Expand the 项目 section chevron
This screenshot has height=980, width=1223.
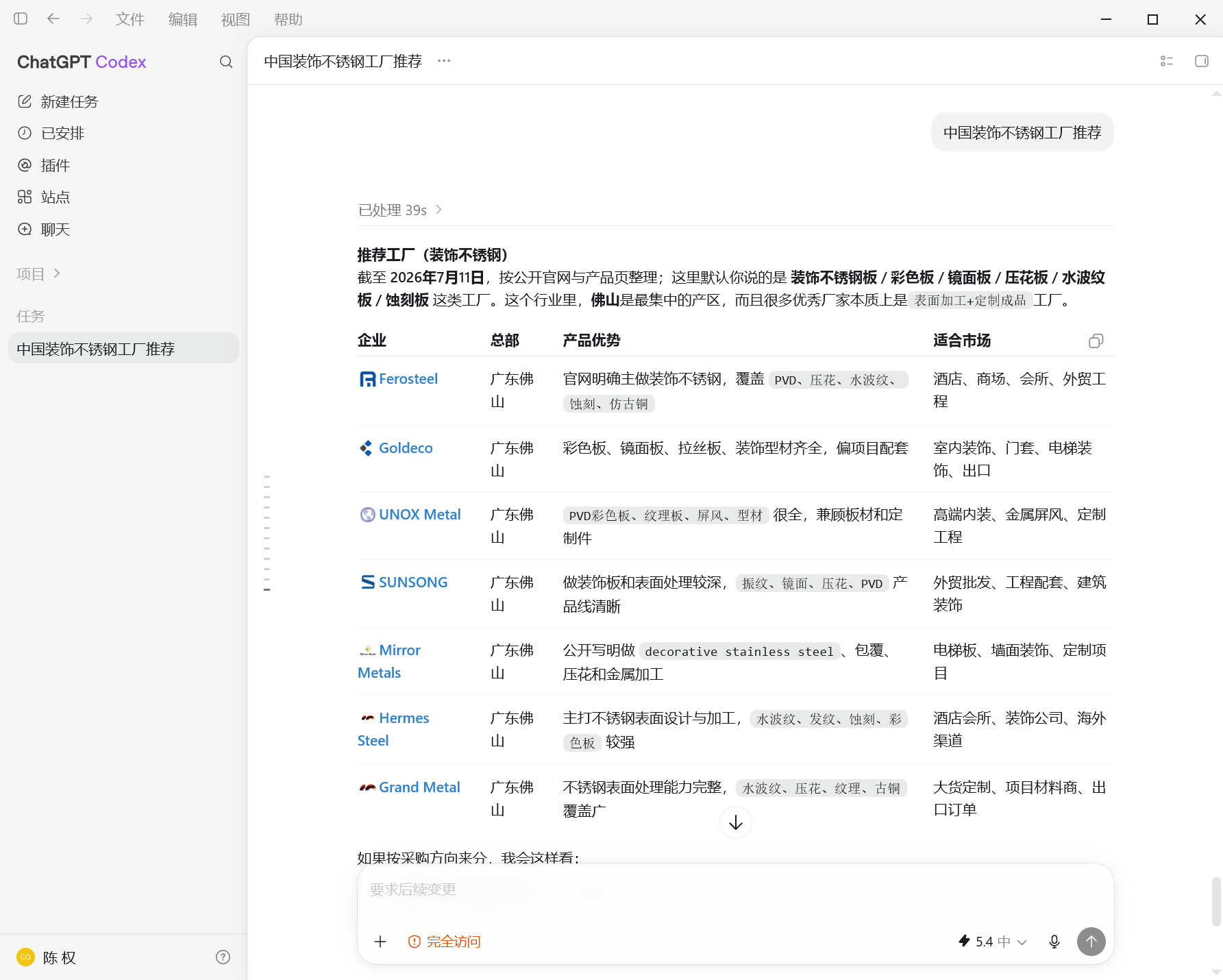tap(57, 273)
